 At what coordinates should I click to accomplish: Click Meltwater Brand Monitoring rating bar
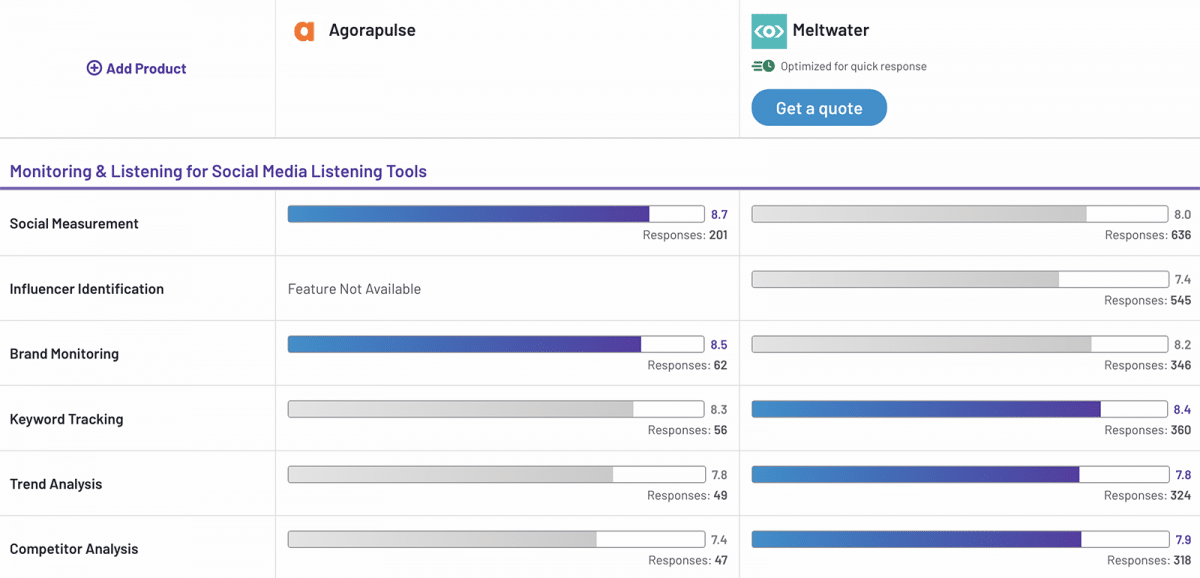pyautogui.click(x=960, y=344)
